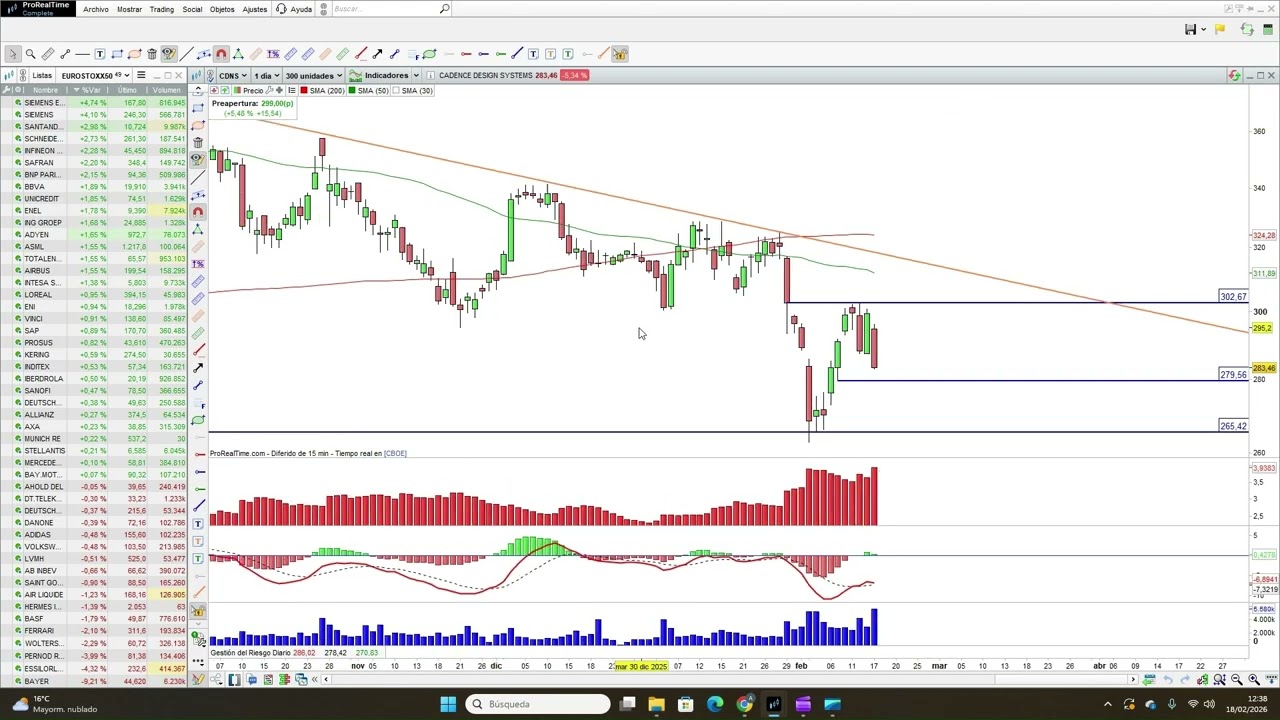This screenshot has height=720, width=1280.
Task: Toggle the magnet snap tool in top toolbar
Action: coord(221,54)
